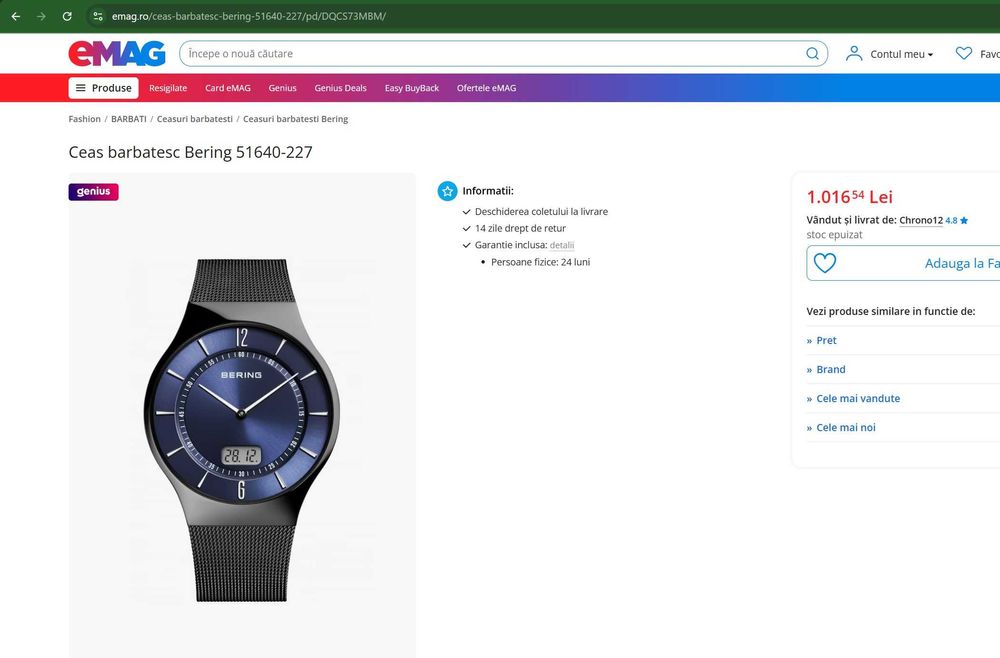Click the Genius badge on product image

(93, 192)
